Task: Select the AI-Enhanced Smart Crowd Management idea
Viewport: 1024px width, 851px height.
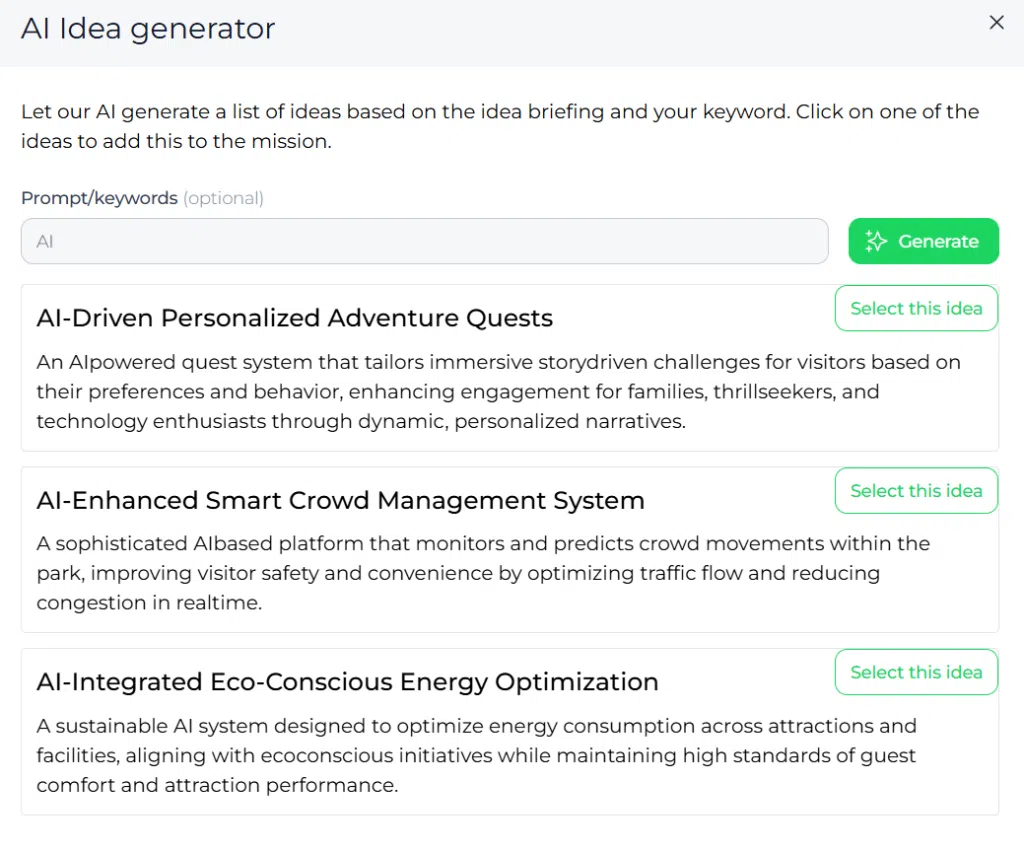Action: (916, 490)
